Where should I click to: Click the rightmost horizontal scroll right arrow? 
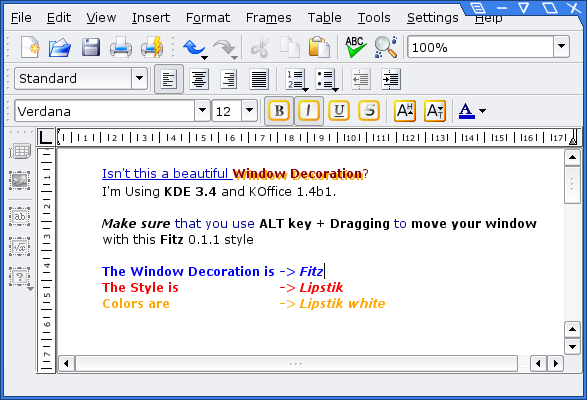(x=556, y=363)
